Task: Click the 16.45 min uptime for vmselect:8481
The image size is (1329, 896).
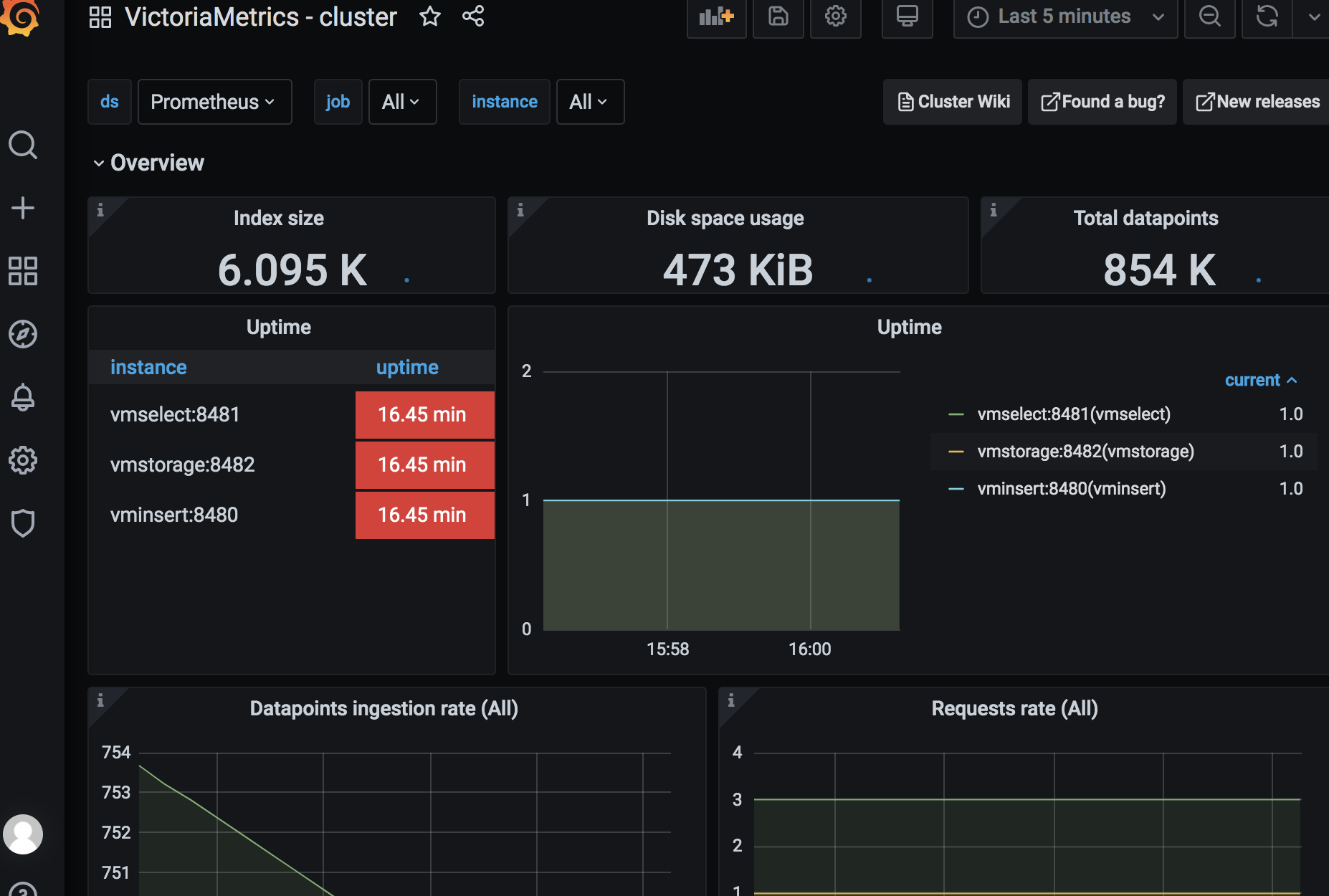Action: [x=424, y=414]
